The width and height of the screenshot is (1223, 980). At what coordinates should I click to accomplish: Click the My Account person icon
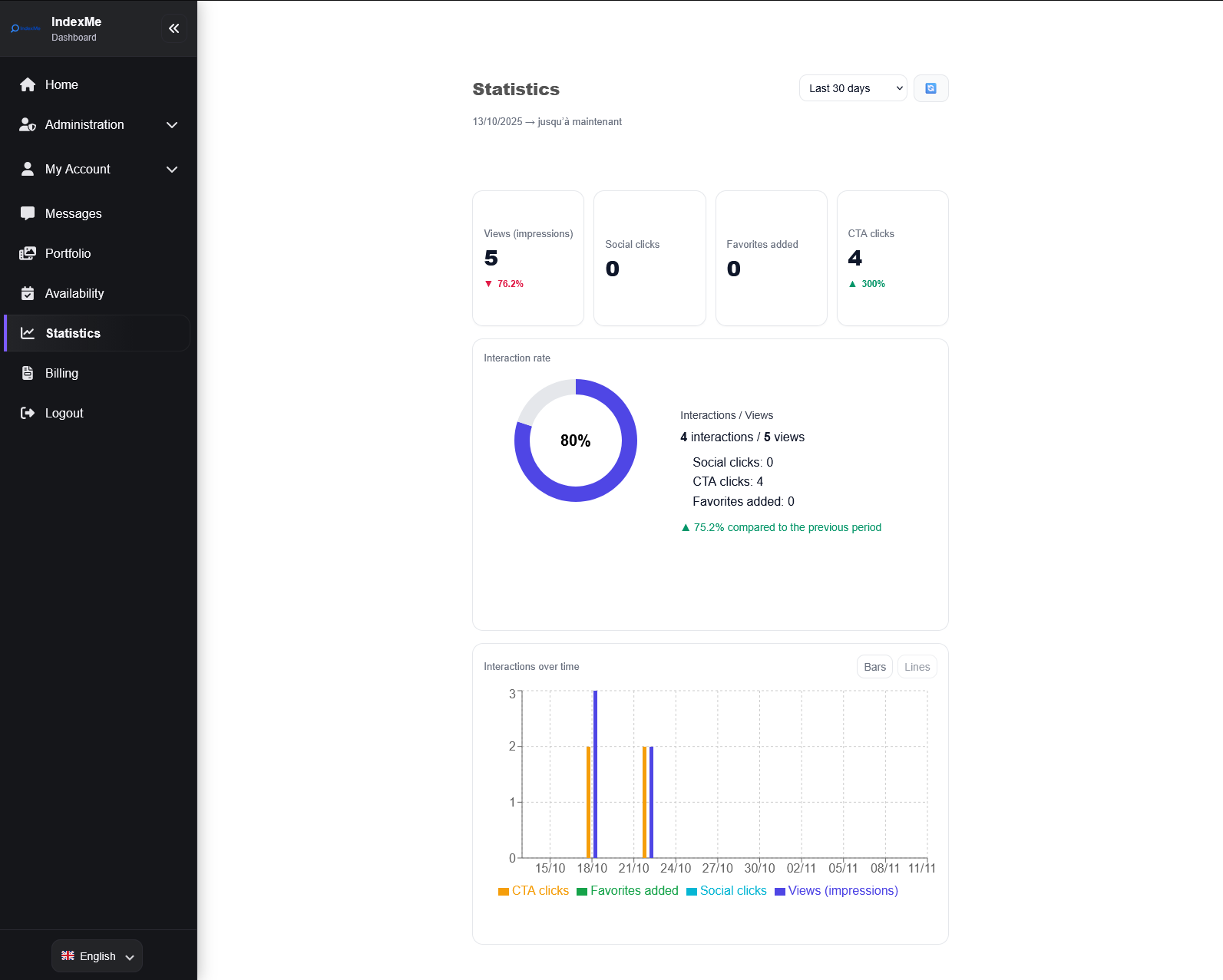click(28, 169)
